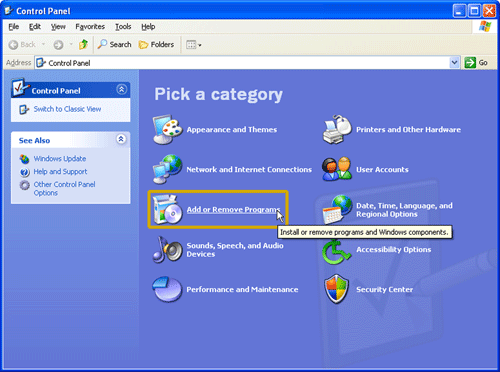Click the Help and Support question icon

coord(25,172)
